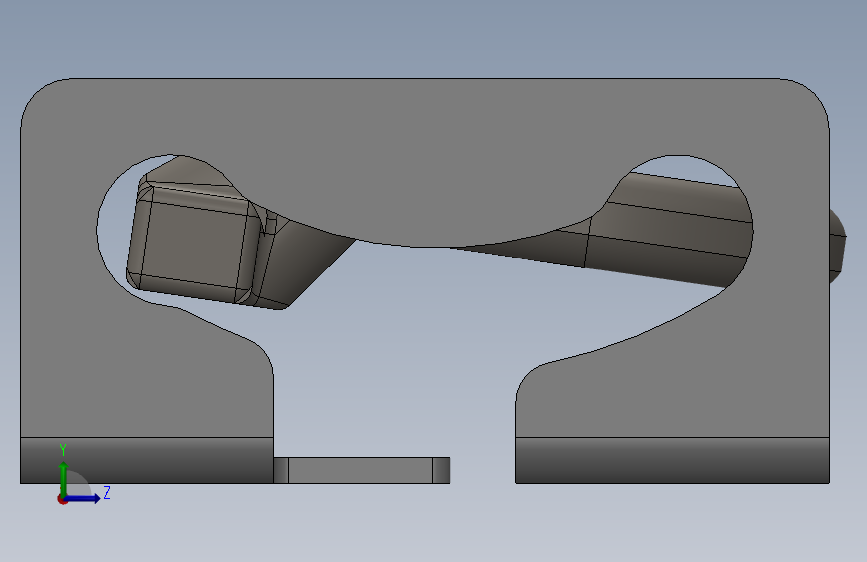Select the small flat plate at the bottom center
This screenshot has width=867, height=562.
[x=362, y=470]
